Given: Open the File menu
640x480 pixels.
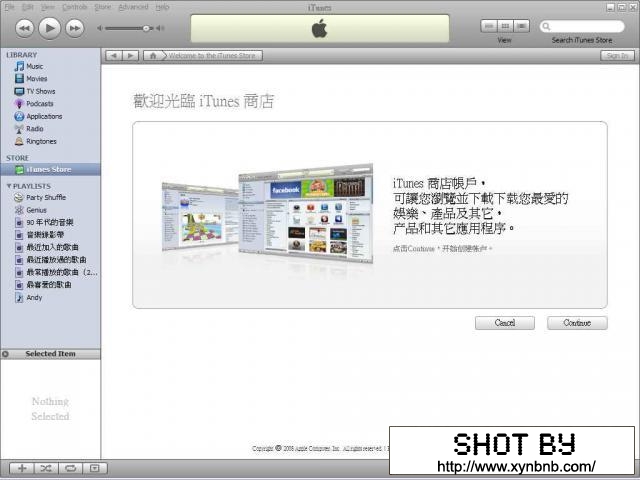Looking at the screenshot, I should (x=9, y=7).
